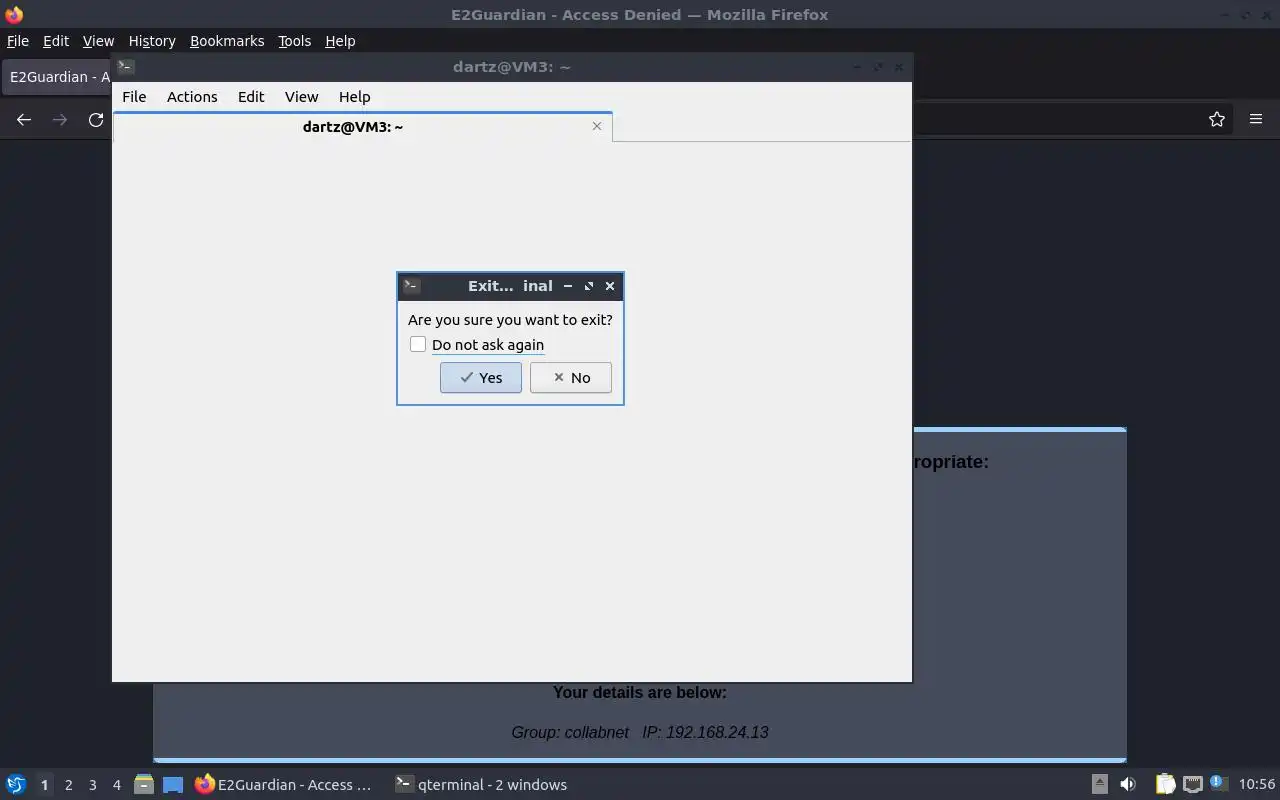Switch to workspace 2
1280x800 pixels.
pos(68,785)
